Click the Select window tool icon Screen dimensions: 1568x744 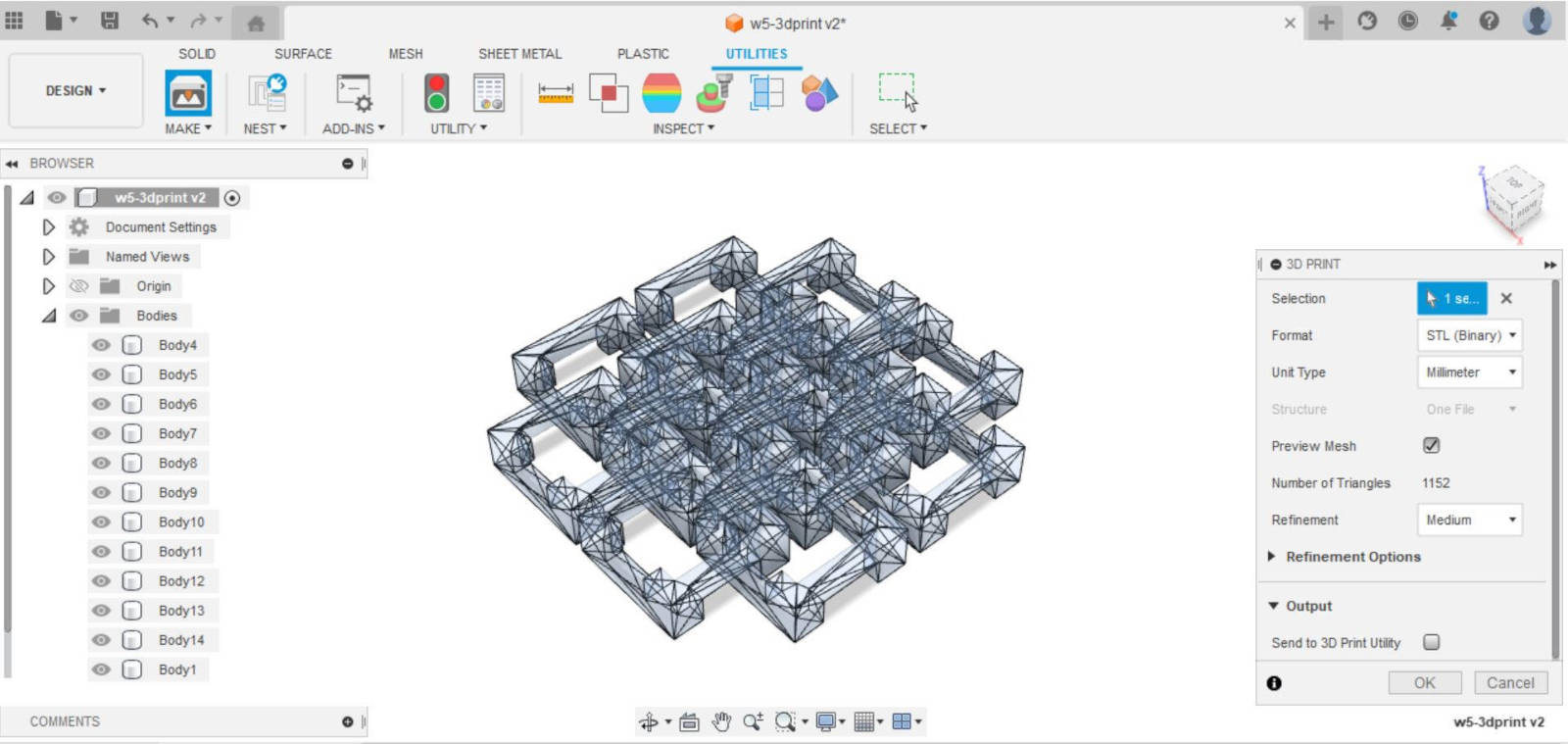point(898,92)
